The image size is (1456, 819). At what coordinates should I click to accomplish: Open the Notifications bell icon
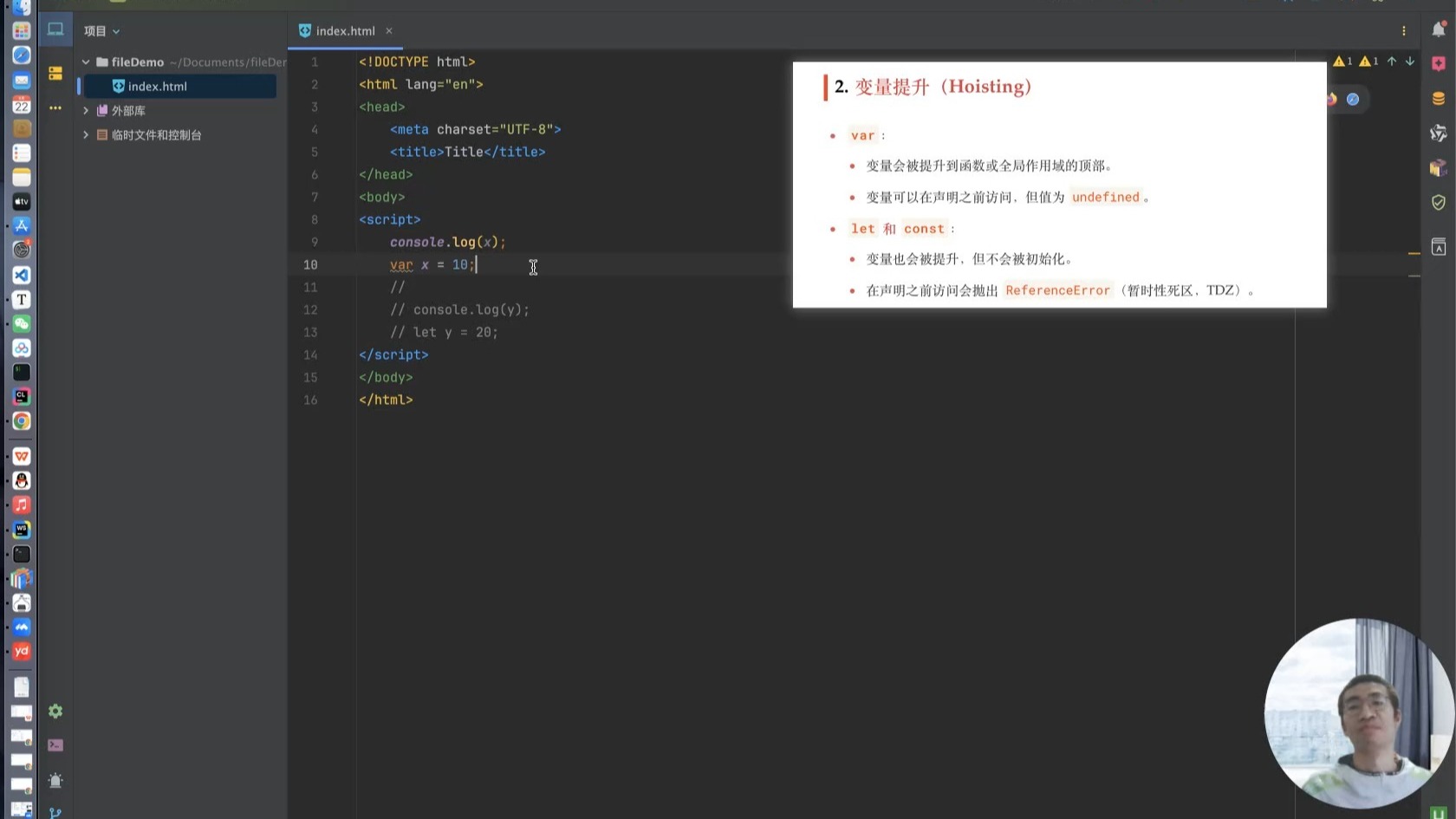pos(1439,29)
